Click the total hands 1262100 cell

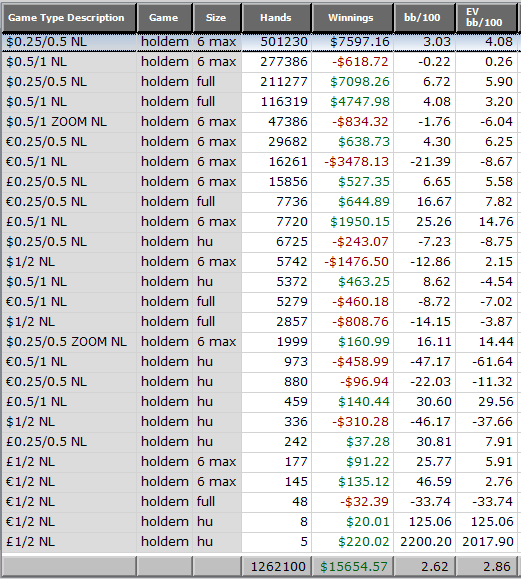point(277,566)
